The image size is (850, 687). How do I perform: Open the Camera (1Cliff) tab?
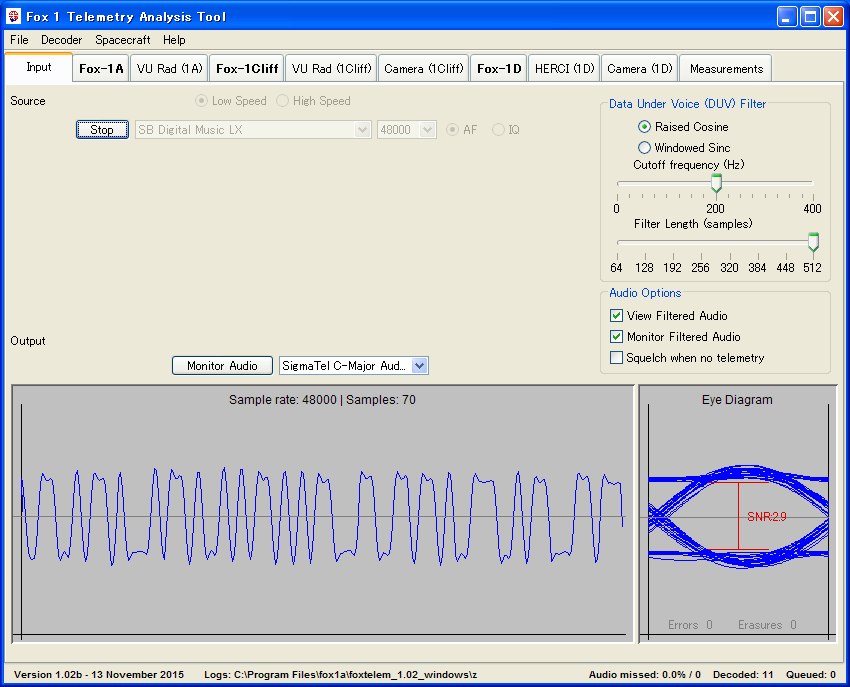(x=423, y=69)
